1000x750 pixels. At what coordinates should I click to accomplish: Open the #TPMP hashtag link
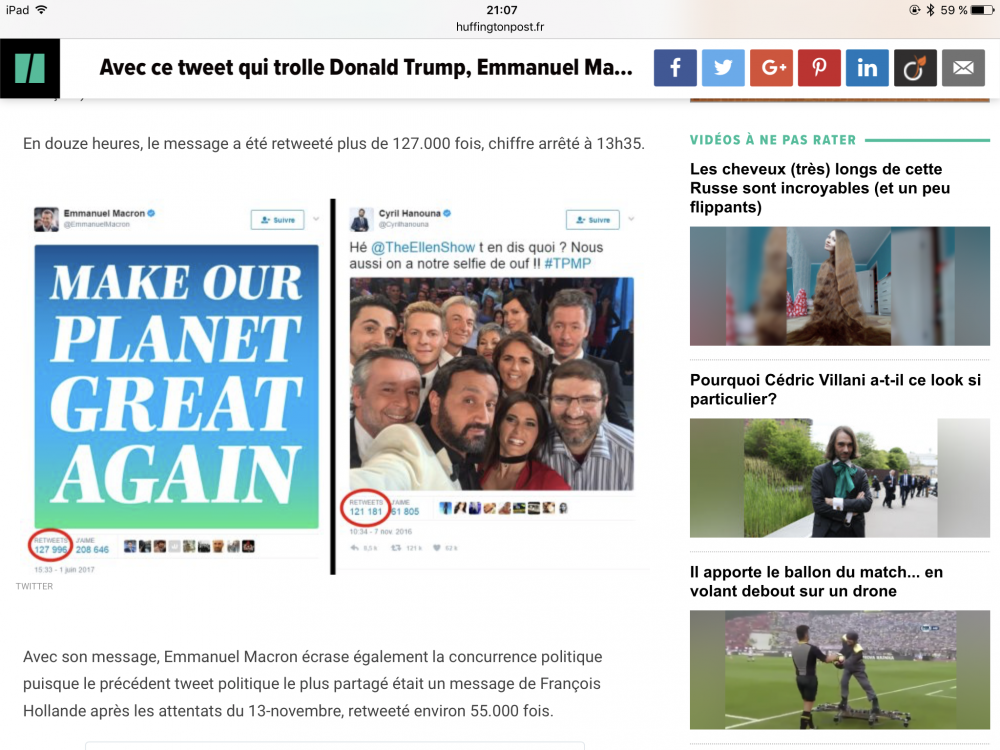(568, 263)
